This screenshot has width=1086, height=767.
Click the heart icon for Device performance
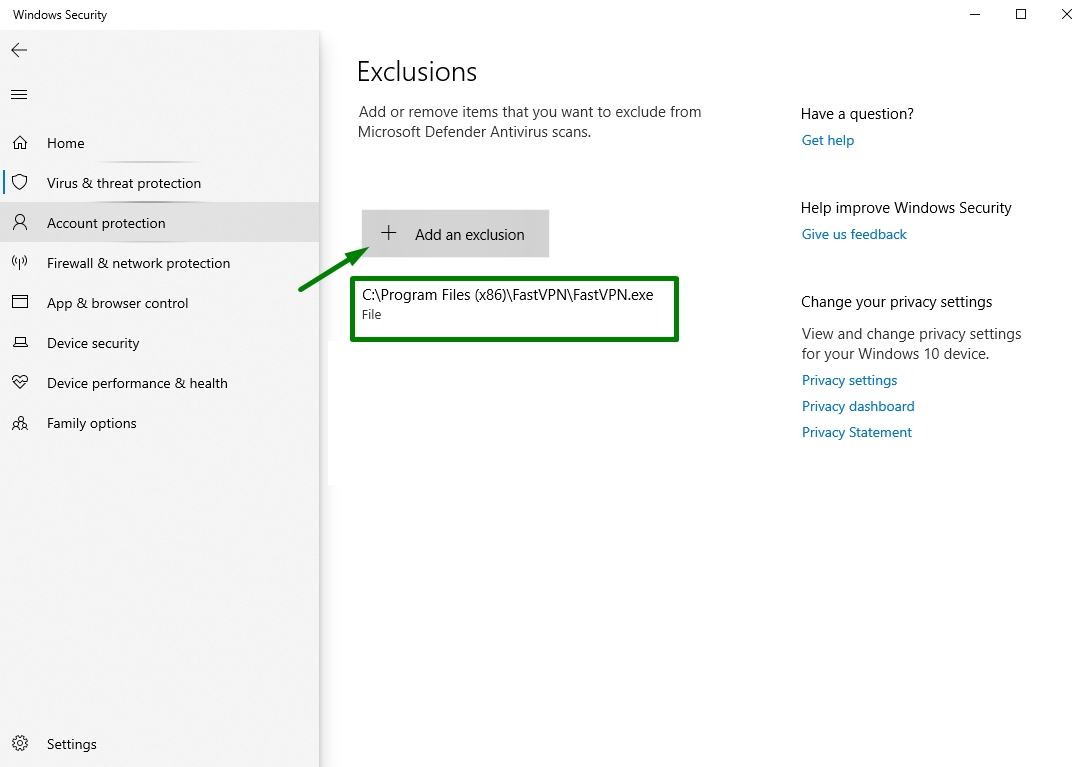point(20,382)
